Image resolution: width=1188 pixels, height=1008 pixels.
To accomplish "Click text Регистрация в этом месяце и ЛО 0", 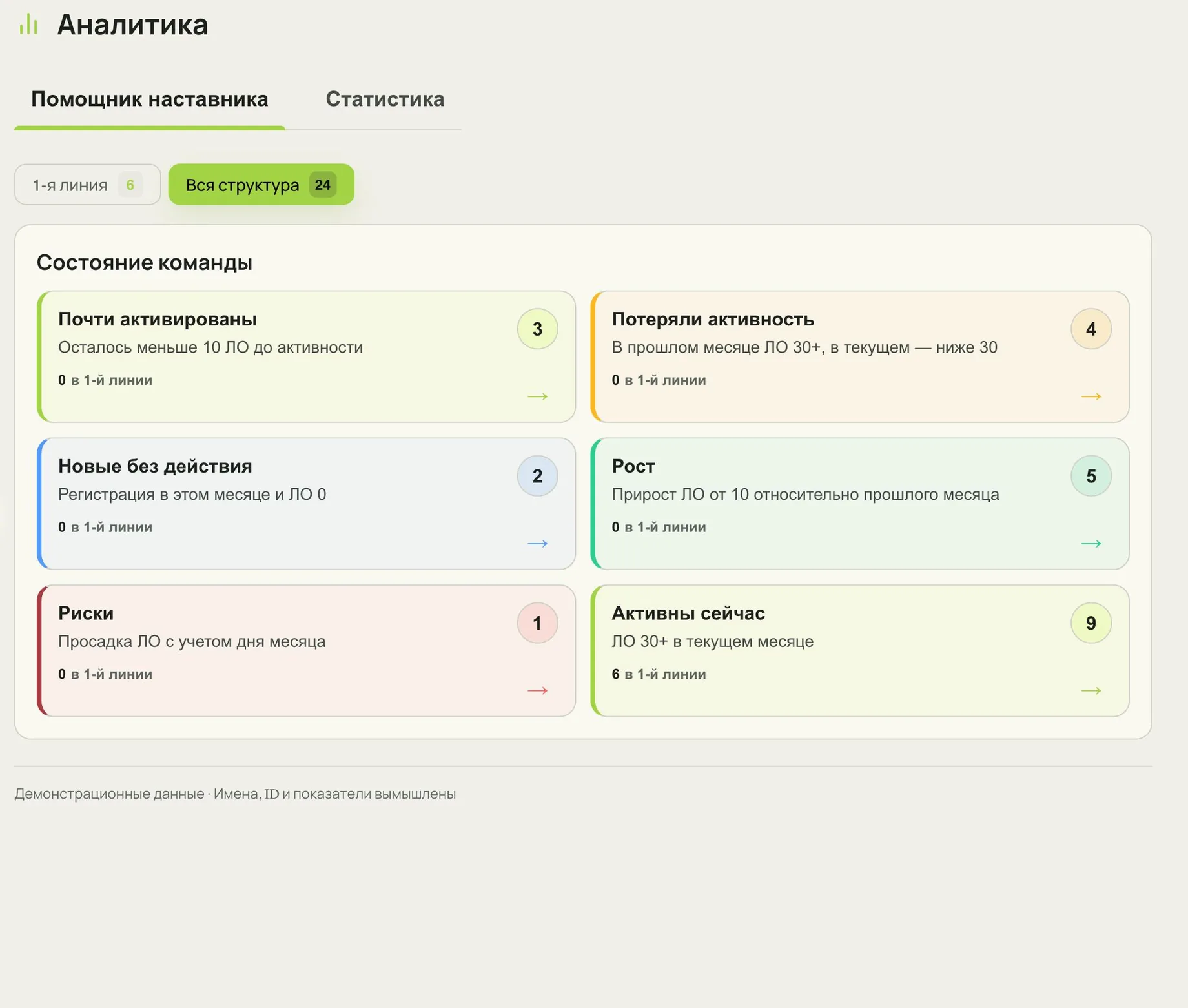I will pyautogui.click(x=192, y=495).
